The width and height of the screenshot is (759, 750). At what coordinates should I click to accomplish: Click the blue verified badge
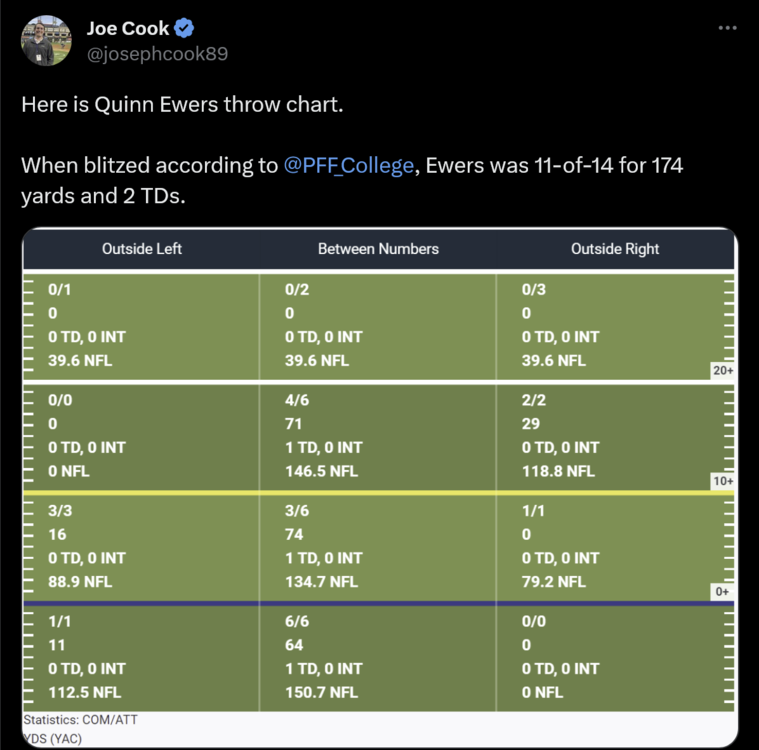(184, 28)
